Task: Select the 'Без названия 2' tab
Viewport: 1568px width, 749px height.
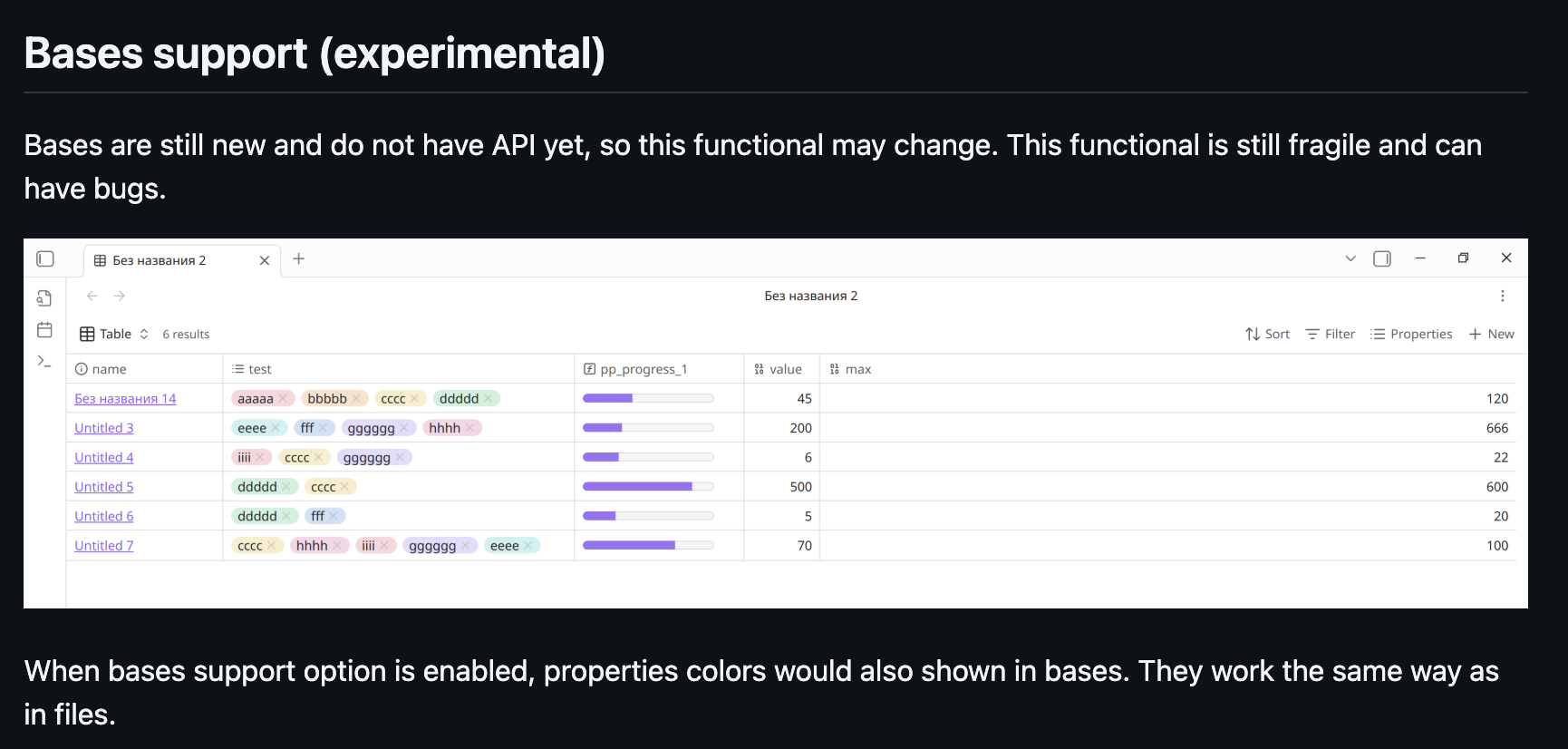Action: tap(160, 260)
